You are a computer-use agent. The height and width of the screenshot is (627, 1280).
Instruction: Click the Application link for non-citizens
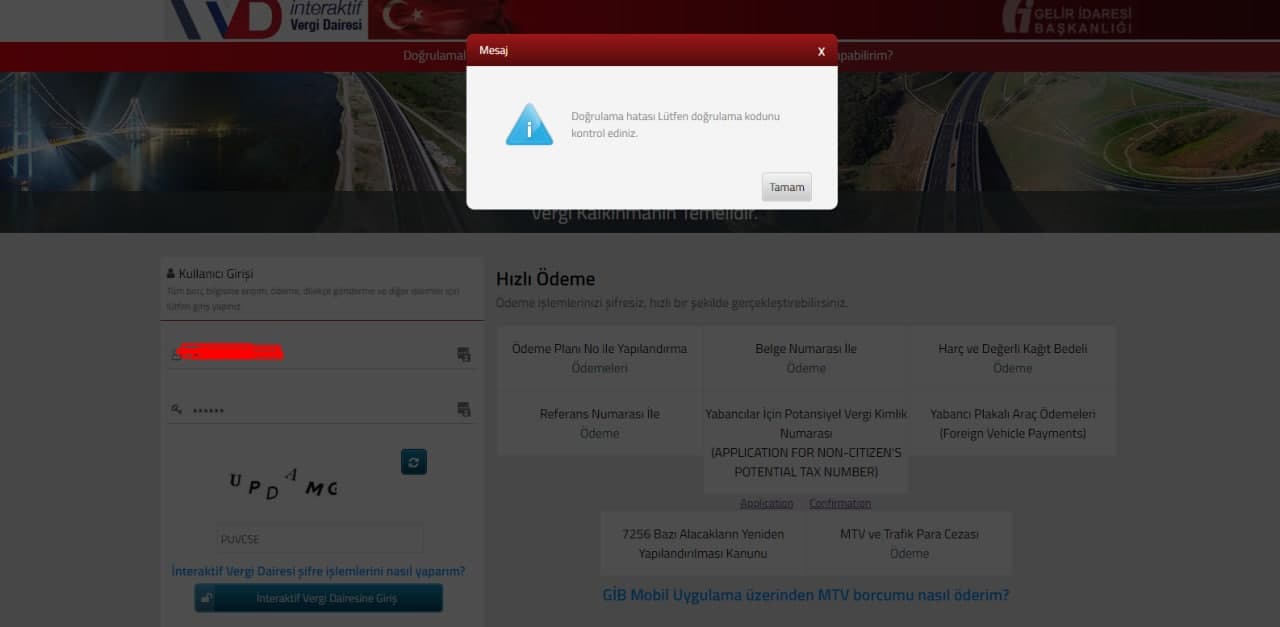(766, 503)
